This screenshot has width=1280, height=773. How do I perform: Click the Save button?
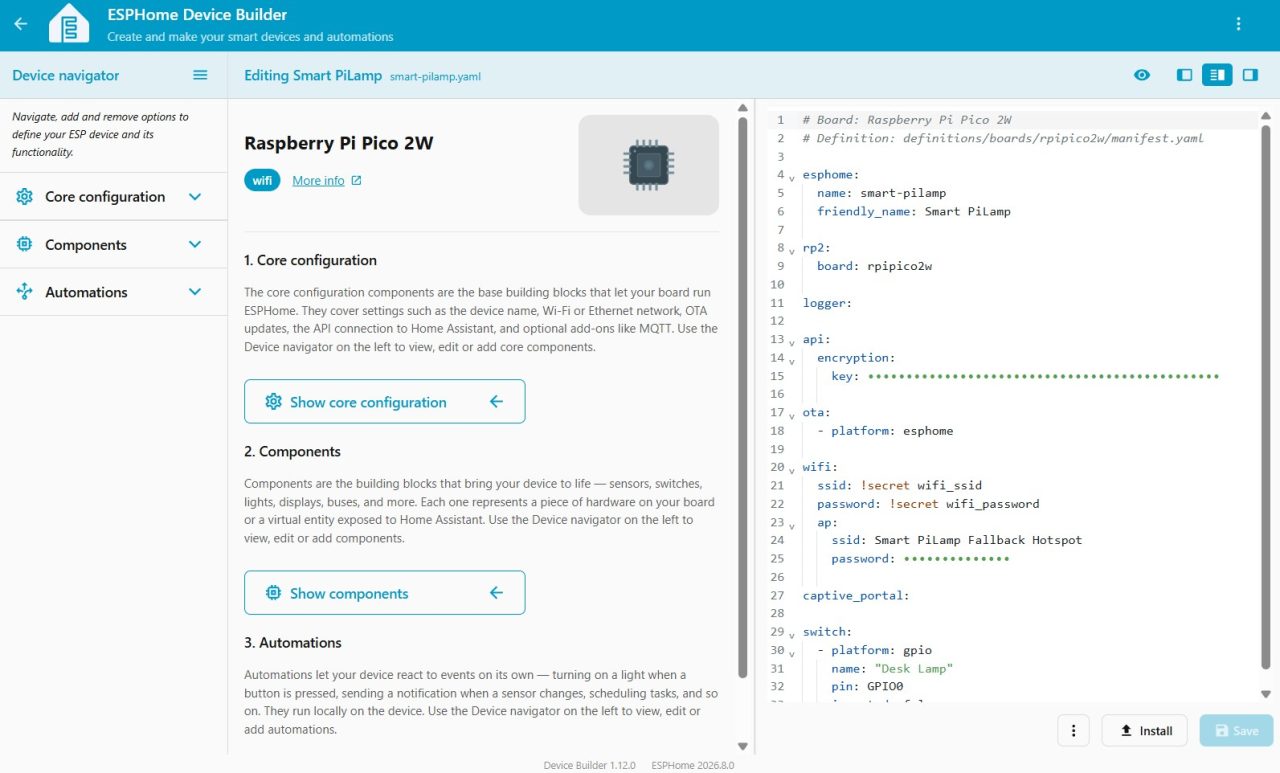(1236, 731)
